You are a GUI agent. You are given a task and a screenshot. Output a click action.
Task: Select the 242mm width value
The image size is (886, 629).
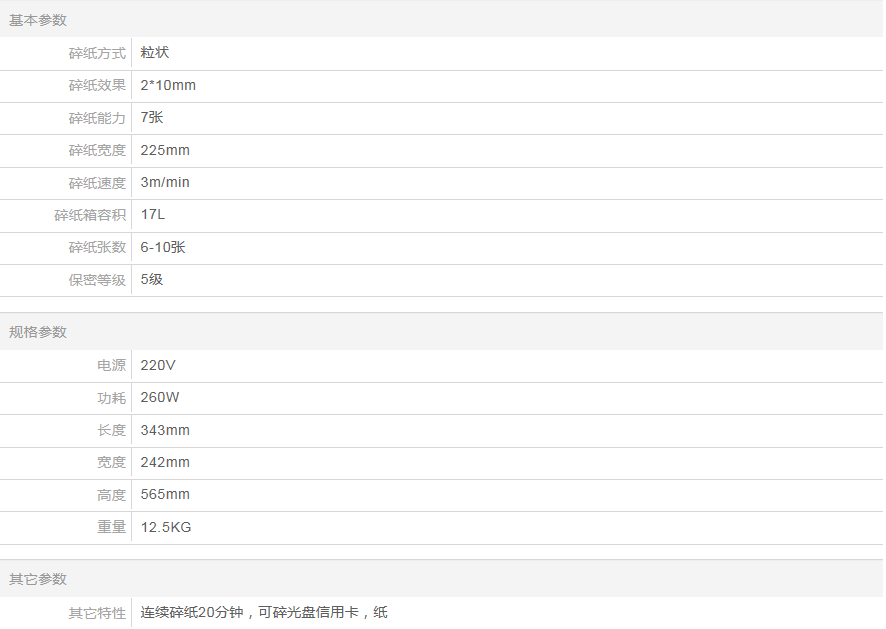click(165, 463)
